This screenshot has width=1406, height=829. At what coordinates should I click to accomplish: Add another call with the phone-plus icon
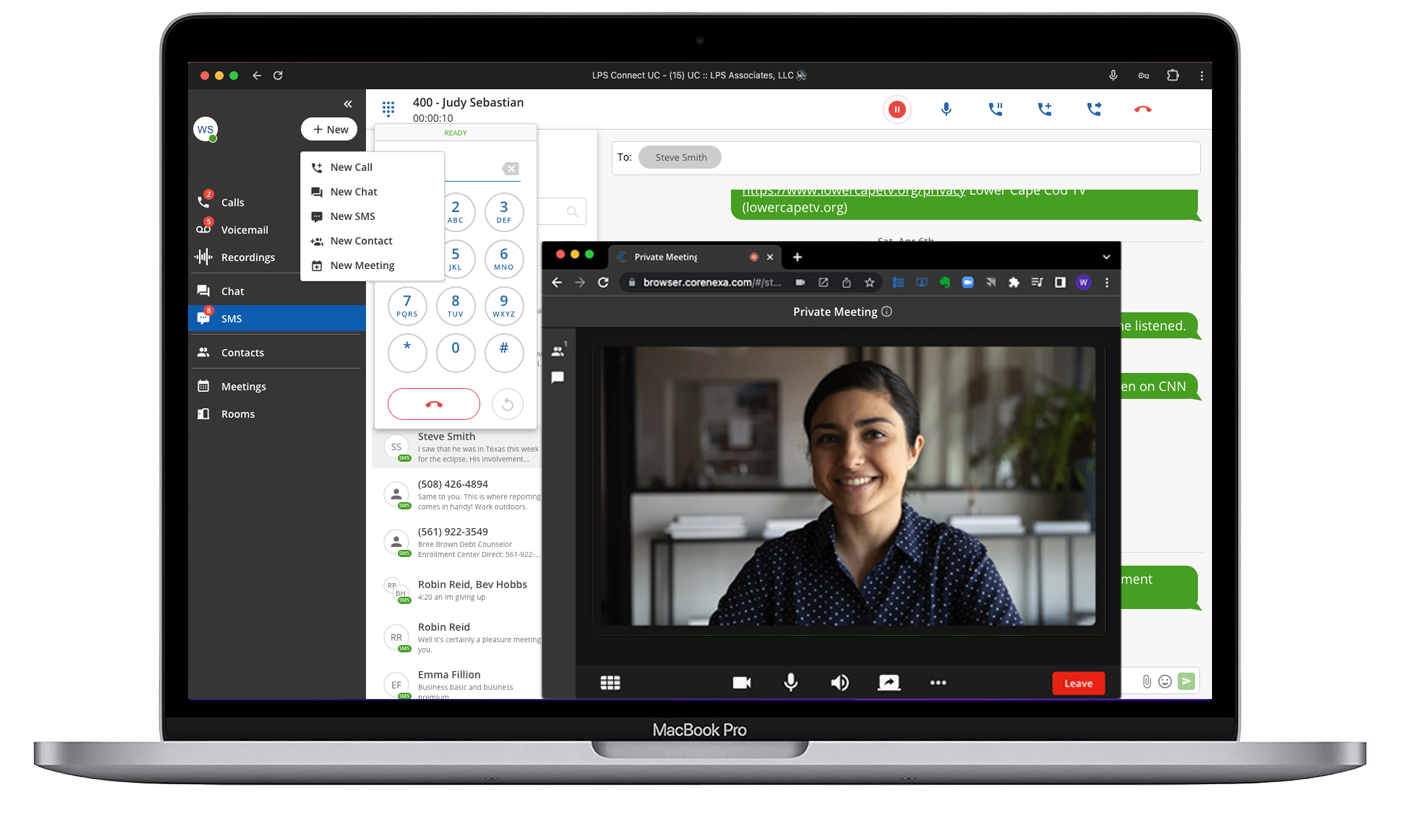pos(1045,109)
